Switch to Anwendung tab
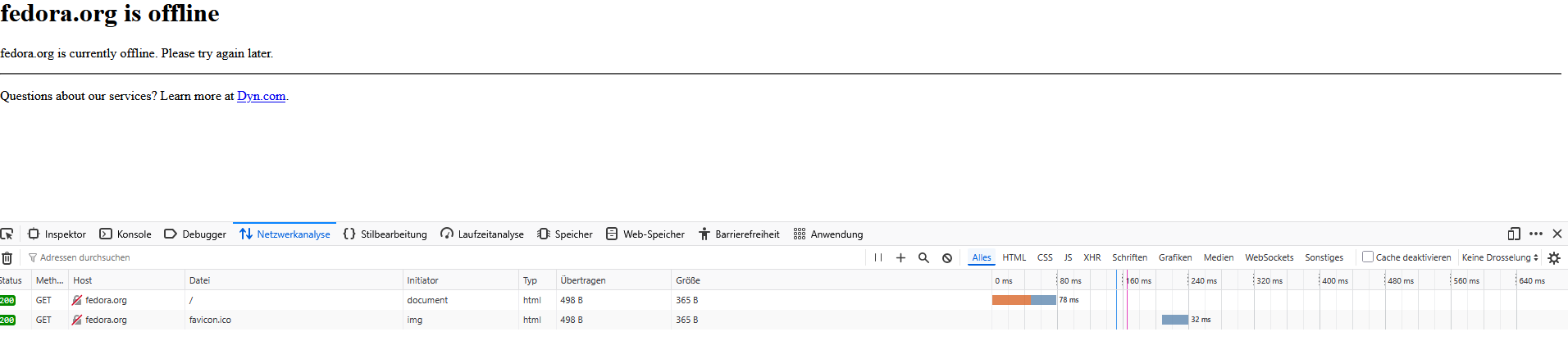Viewport: 1568px width, 341px height. tap(828, 234)
